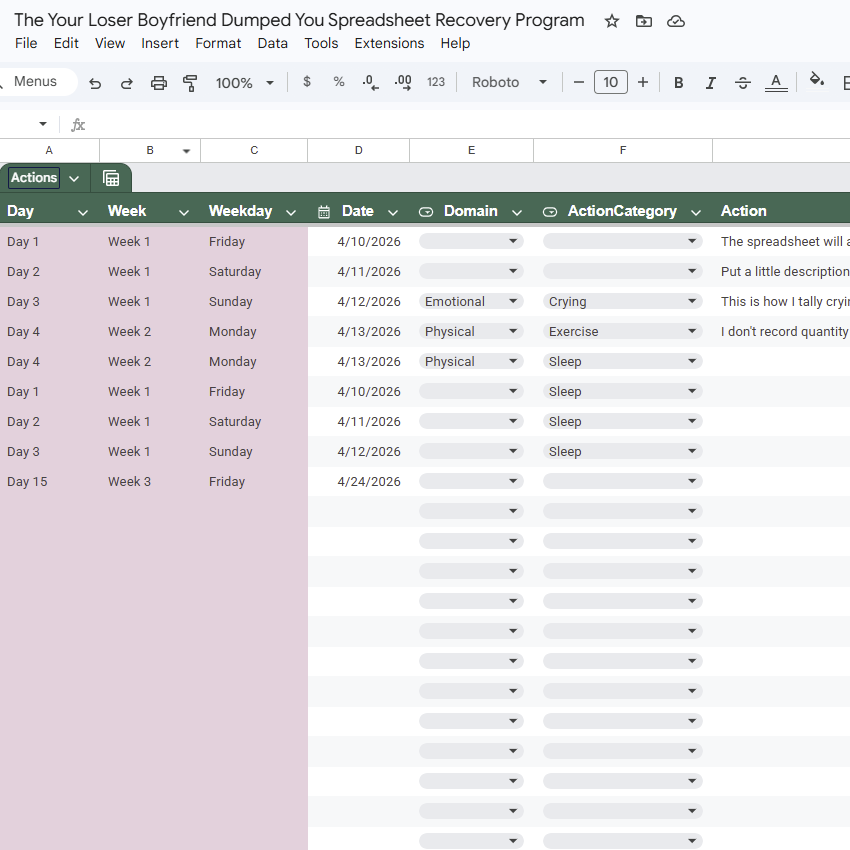This screenshot has width=850, height=850.
Task: Open the Emotional domain dropdown chip
Action: (471, 301)
